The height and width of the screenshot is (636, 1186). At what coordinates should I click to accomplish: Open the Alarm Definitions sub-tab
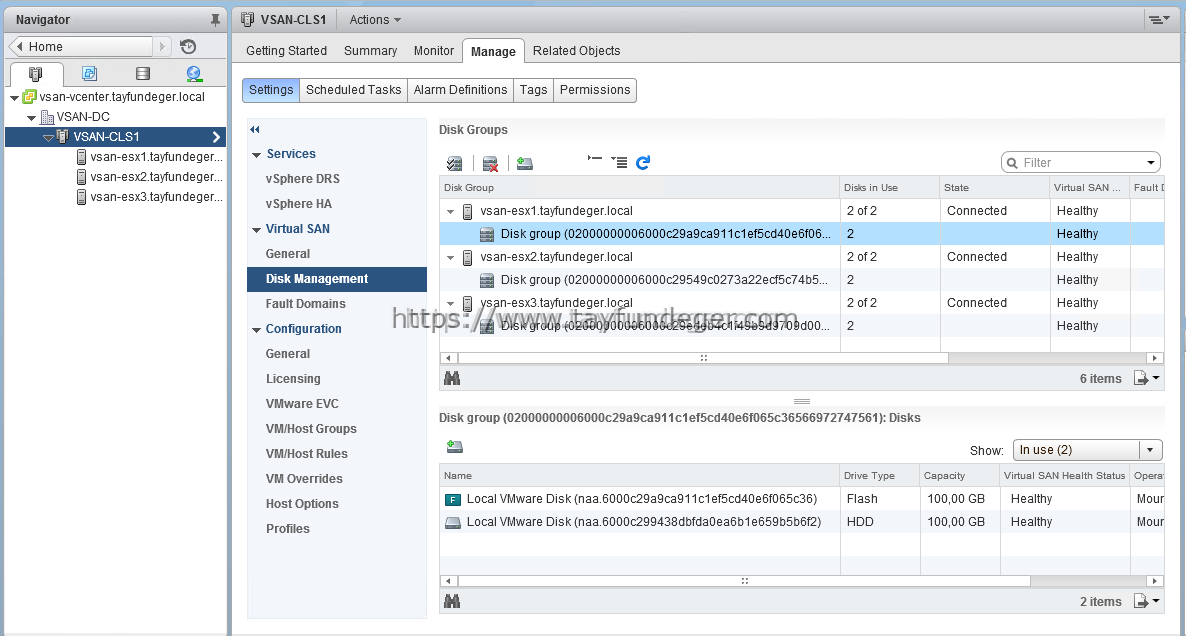pos(461,90)
